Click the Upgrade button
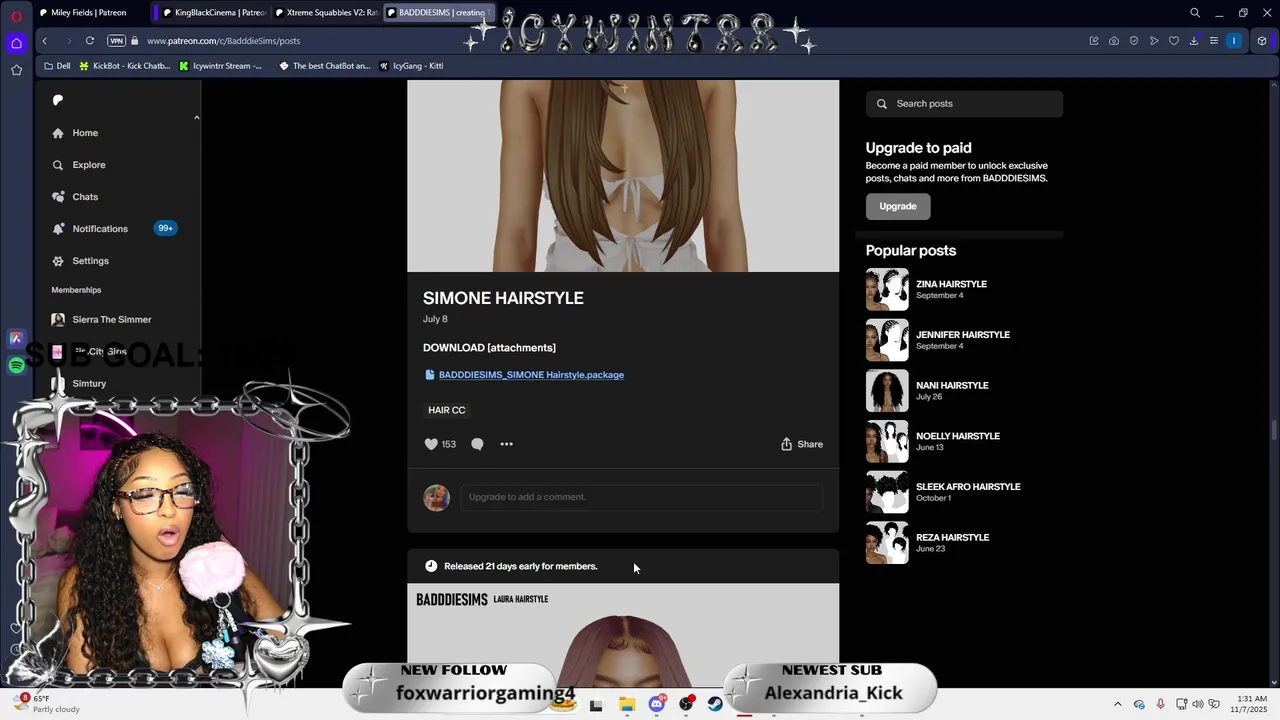Viewport: 1280px width, 720px height. coord(898,206)
